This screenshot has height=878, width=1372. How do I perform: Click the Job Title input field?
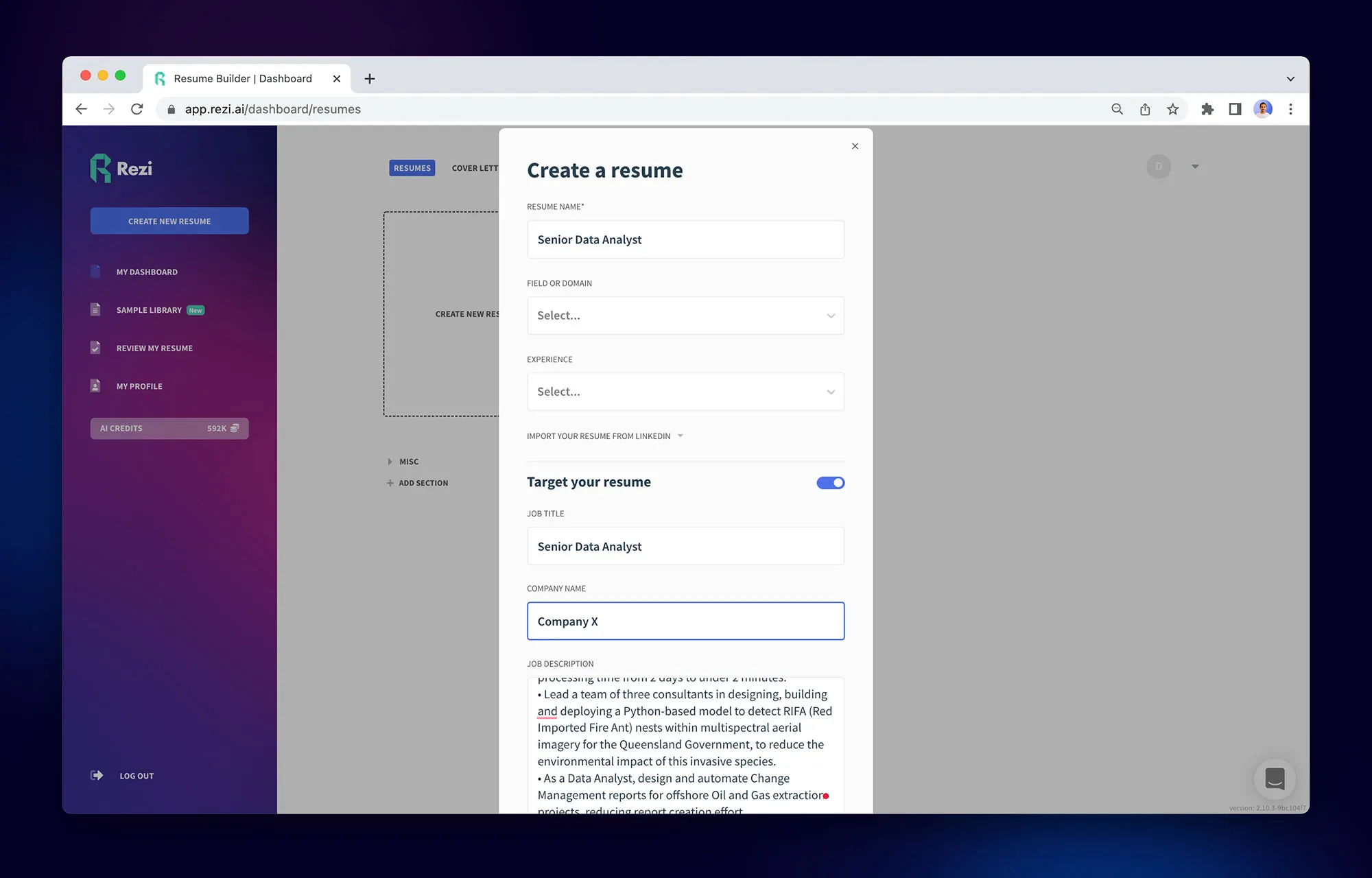click(685, 546)
